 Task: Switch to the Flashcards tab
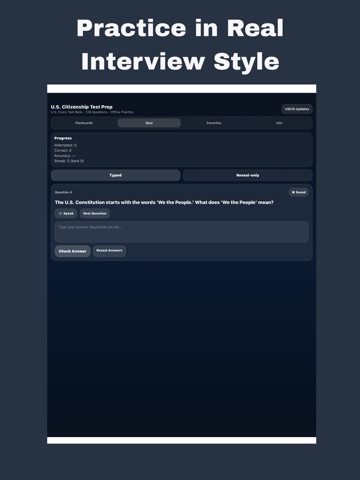click(x=84, y=123)
